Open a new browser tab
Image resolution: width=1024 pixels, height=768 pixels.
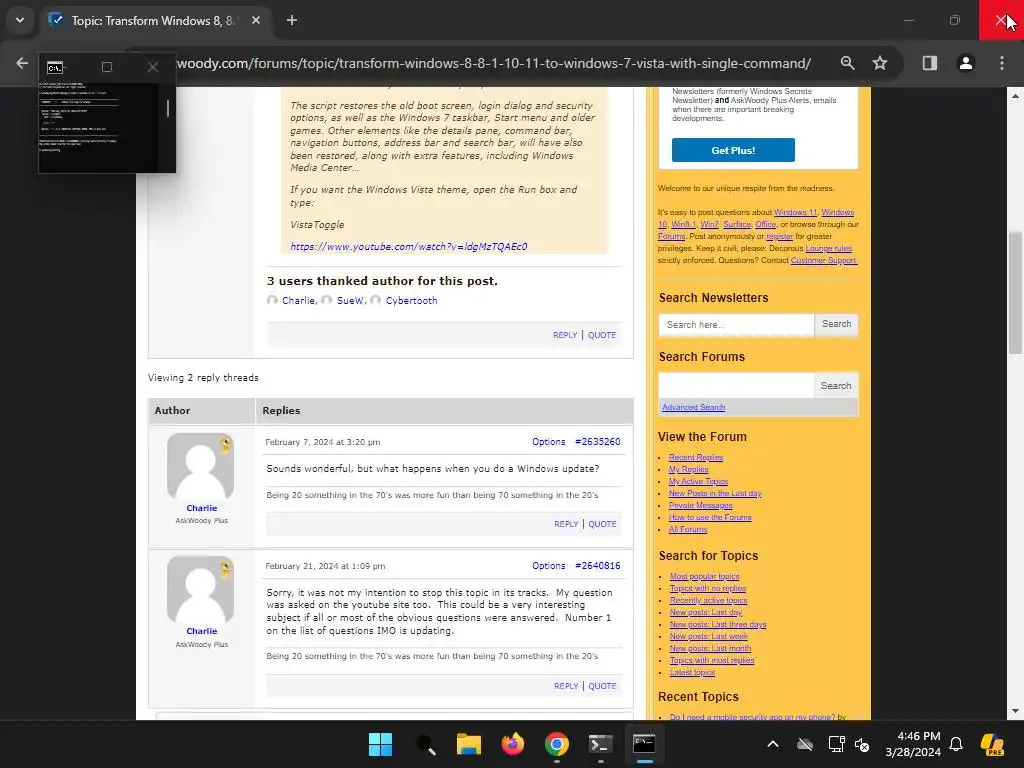point(292,20)
